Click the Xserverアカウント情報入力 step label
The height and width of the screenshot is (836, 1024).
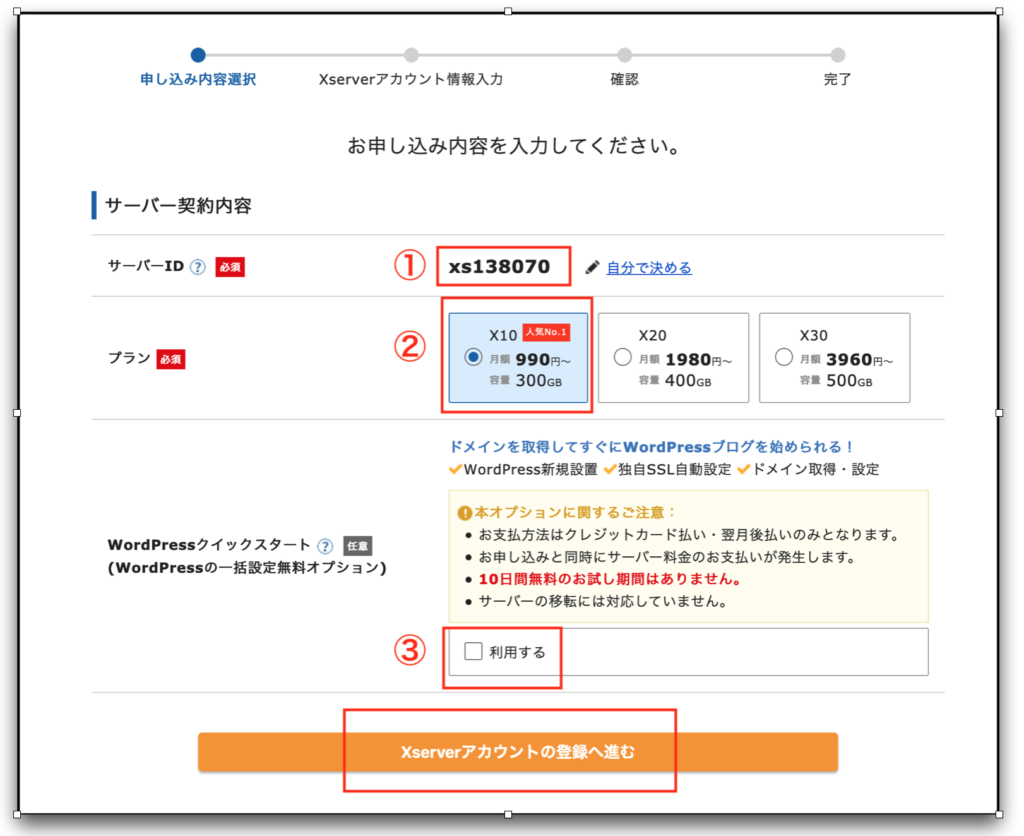[411, 80]
